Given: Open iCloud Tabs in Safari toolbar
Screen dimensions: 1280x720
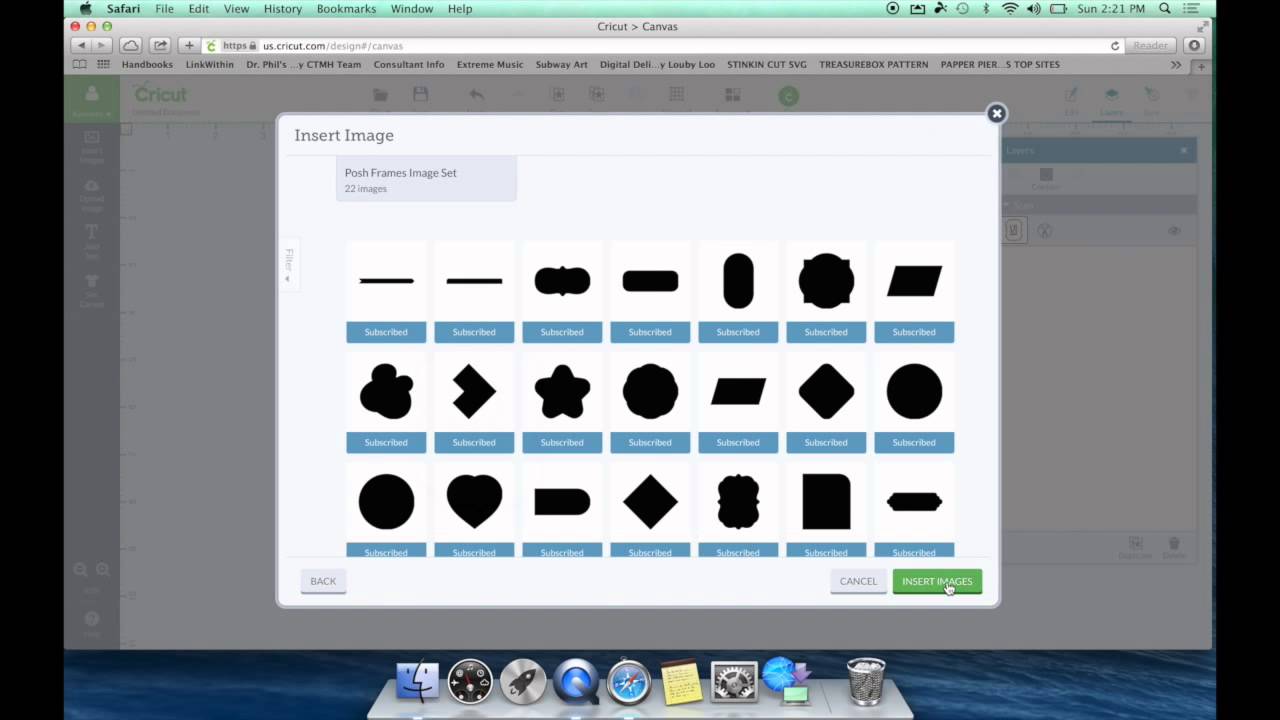Looking at the screenshot, I should pos(130,46).
